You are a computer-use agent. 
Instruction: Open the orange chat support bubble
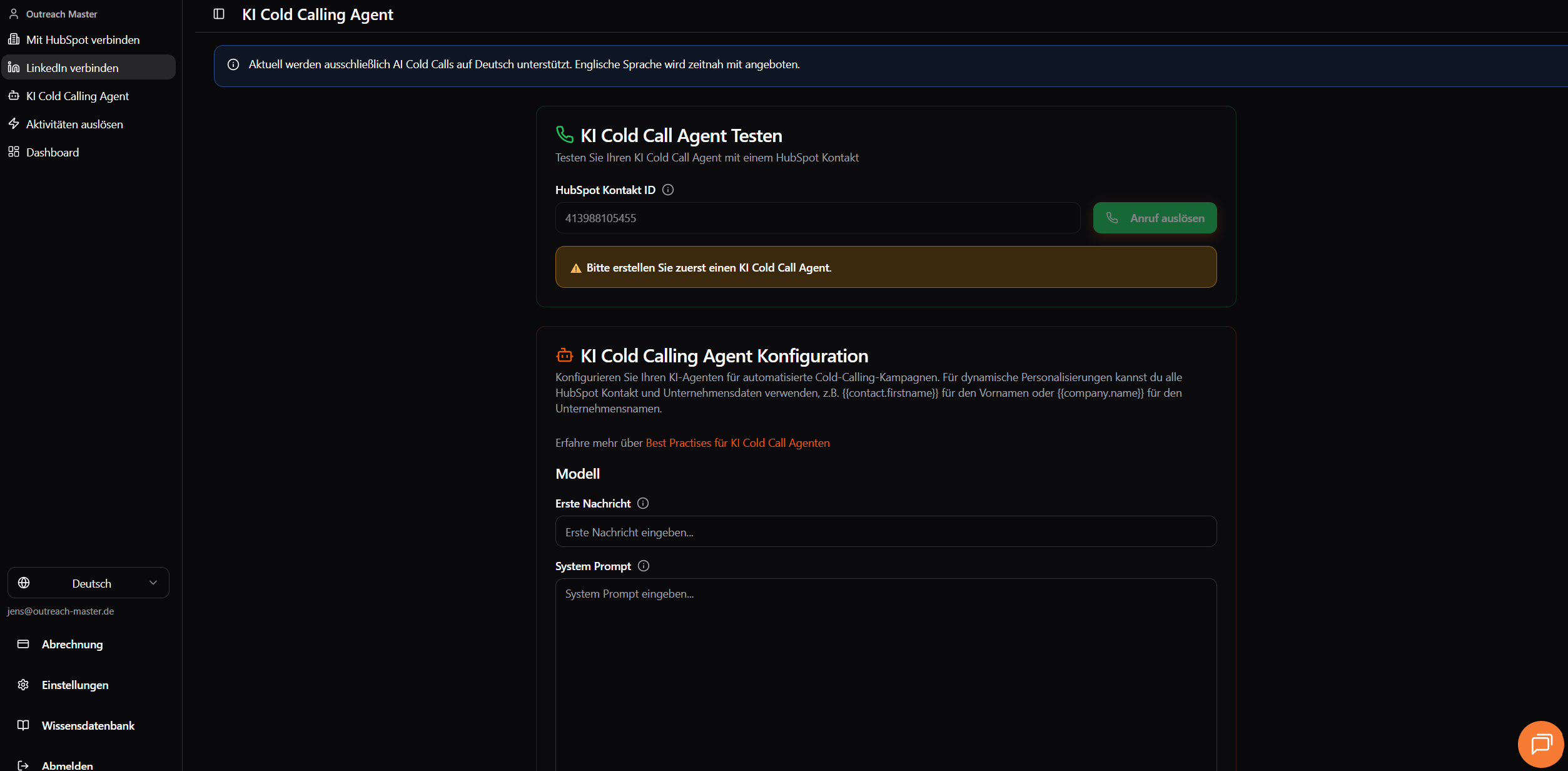coord(1540,743)
